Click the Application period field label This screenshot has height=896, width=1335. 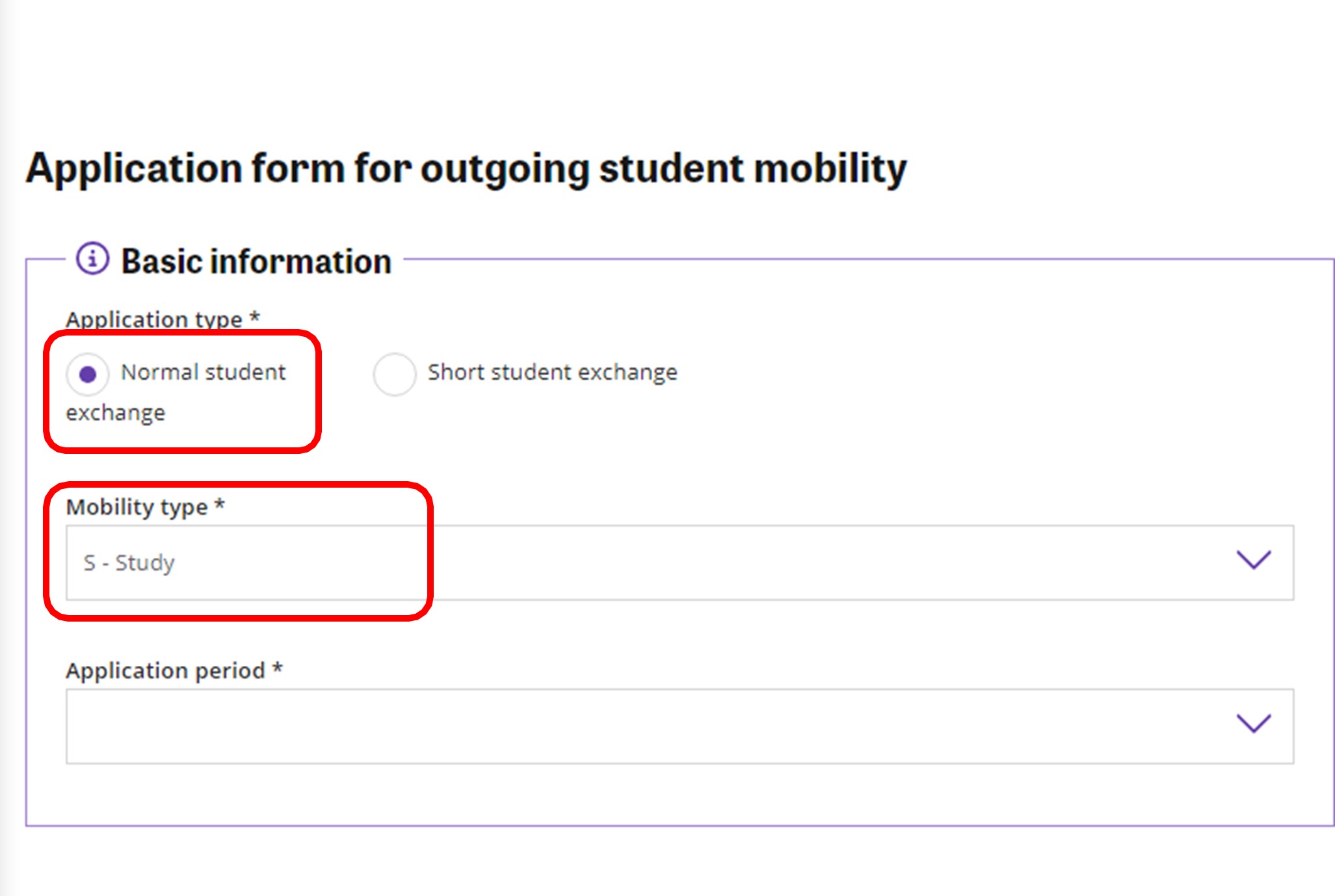coord(165,670)
